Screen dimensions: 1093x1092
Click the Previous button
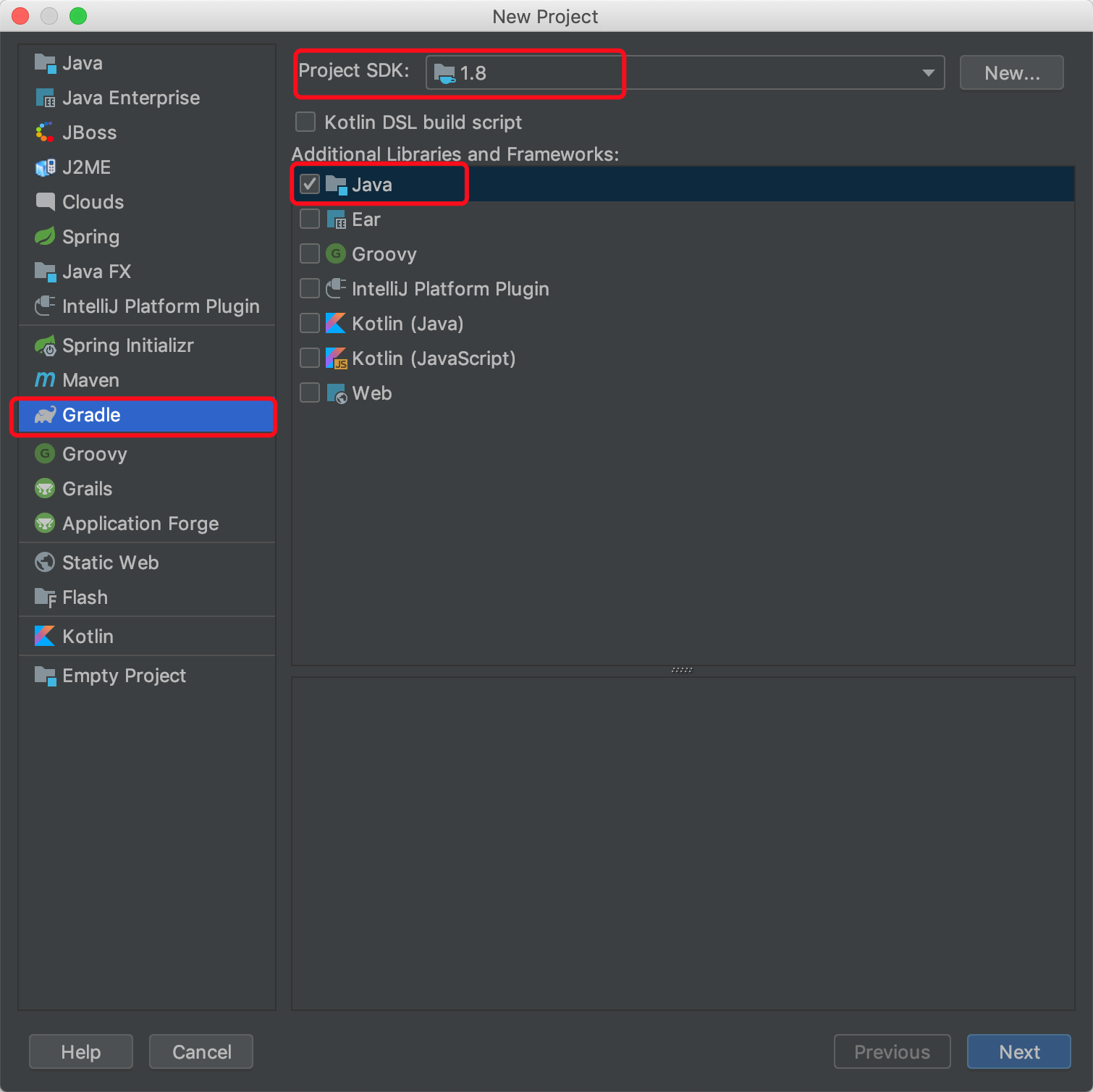click(892, 1051)
